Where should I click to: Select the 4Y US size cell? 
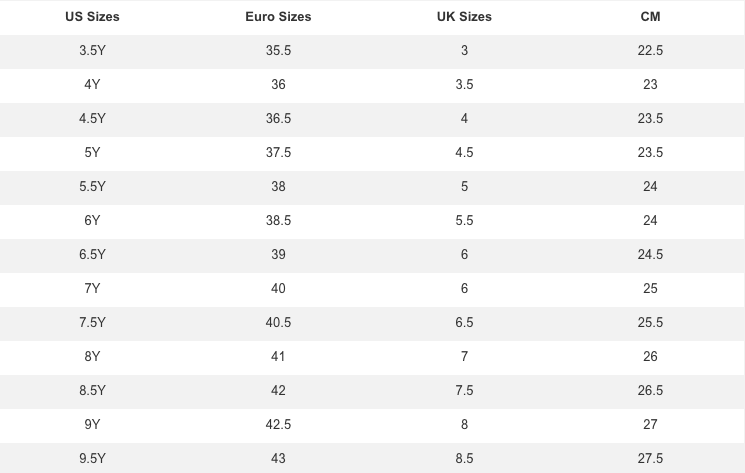[92, 85]
